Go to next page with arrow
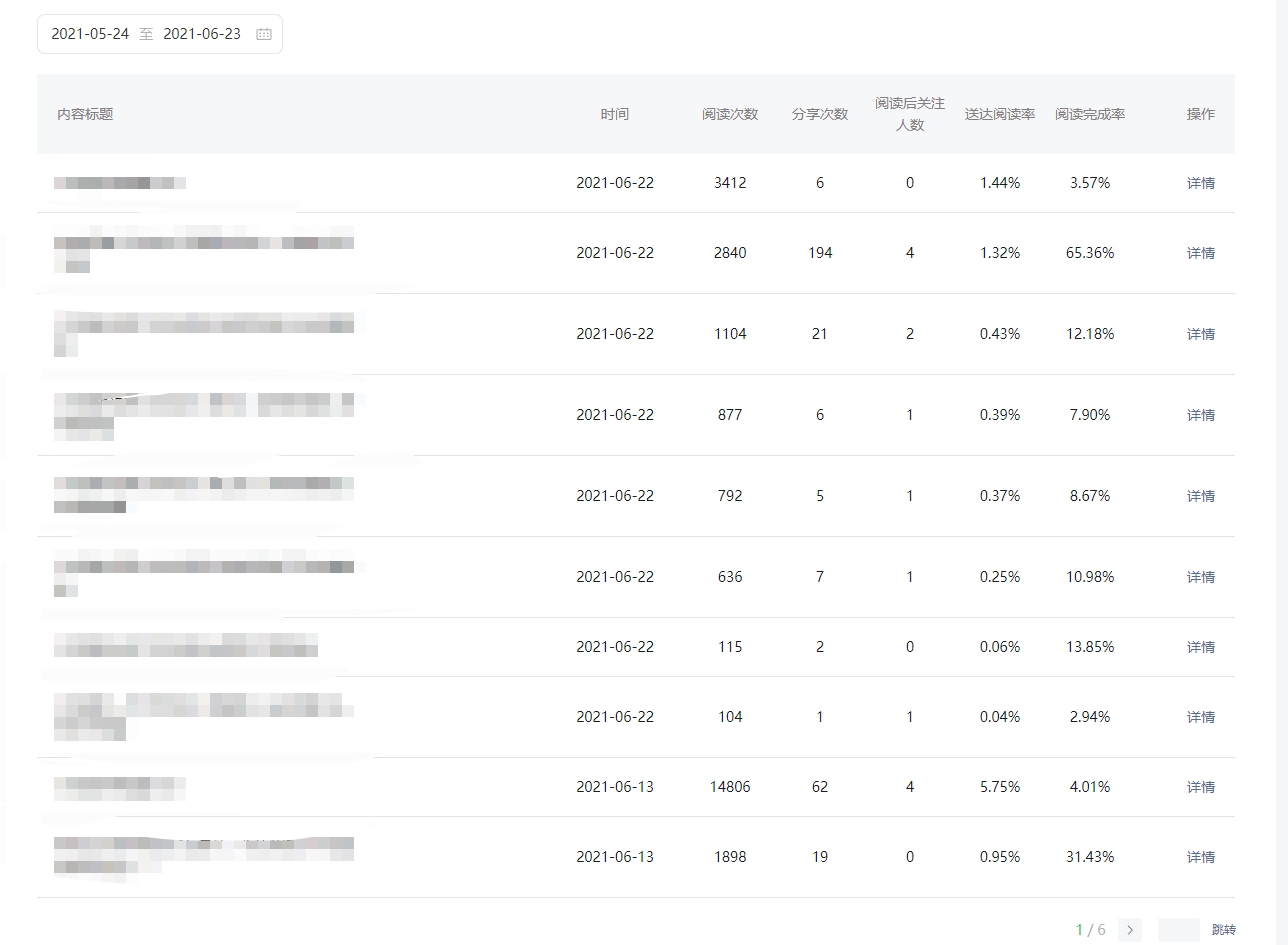 click(1130, 930)
